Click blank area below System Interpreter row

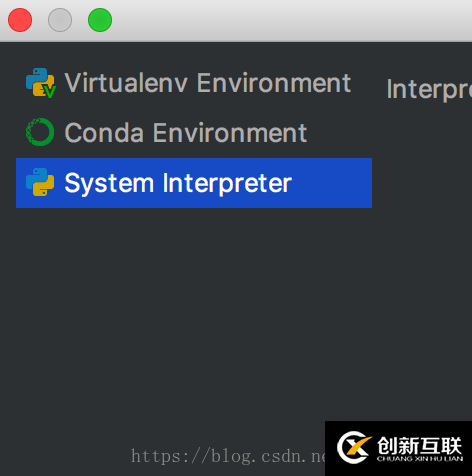(x=193, y=300)
